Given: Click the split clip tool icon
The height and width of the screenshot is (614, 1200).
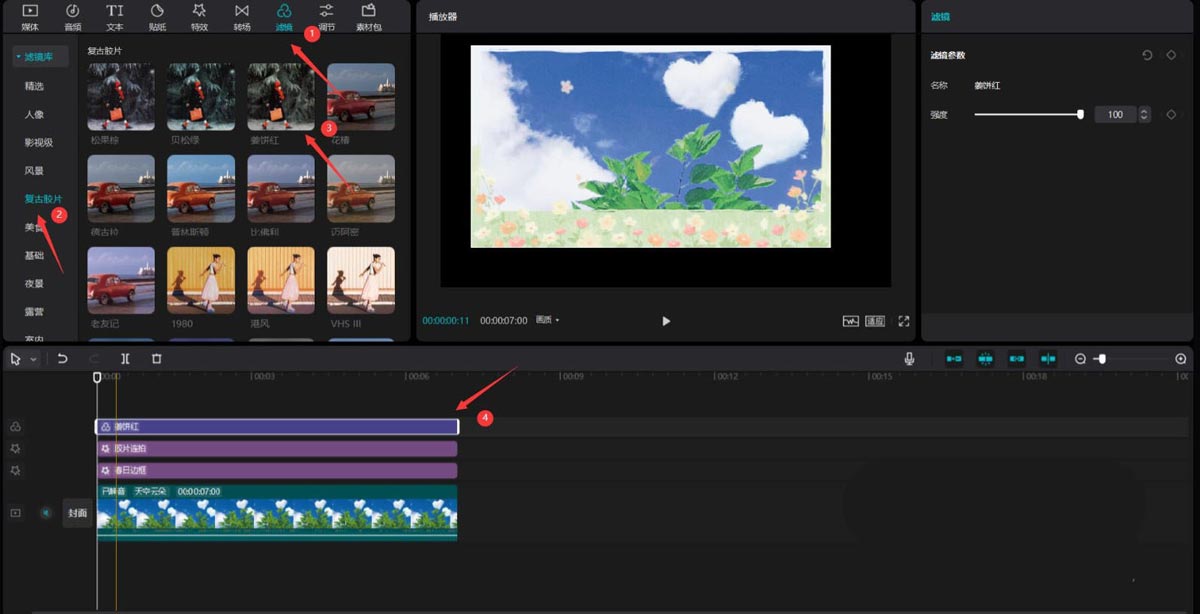Looking at the screenshot, I should (x=125, y=358).
